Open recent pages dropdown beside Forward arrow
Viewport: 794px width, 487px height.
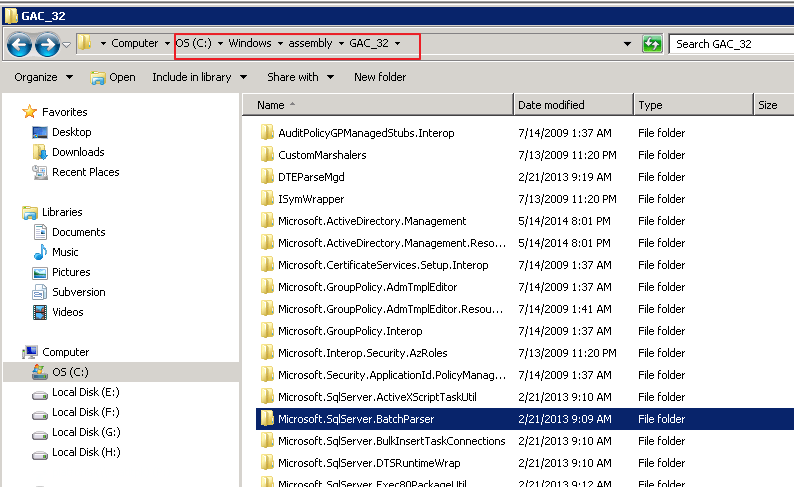tap(66, 45)
